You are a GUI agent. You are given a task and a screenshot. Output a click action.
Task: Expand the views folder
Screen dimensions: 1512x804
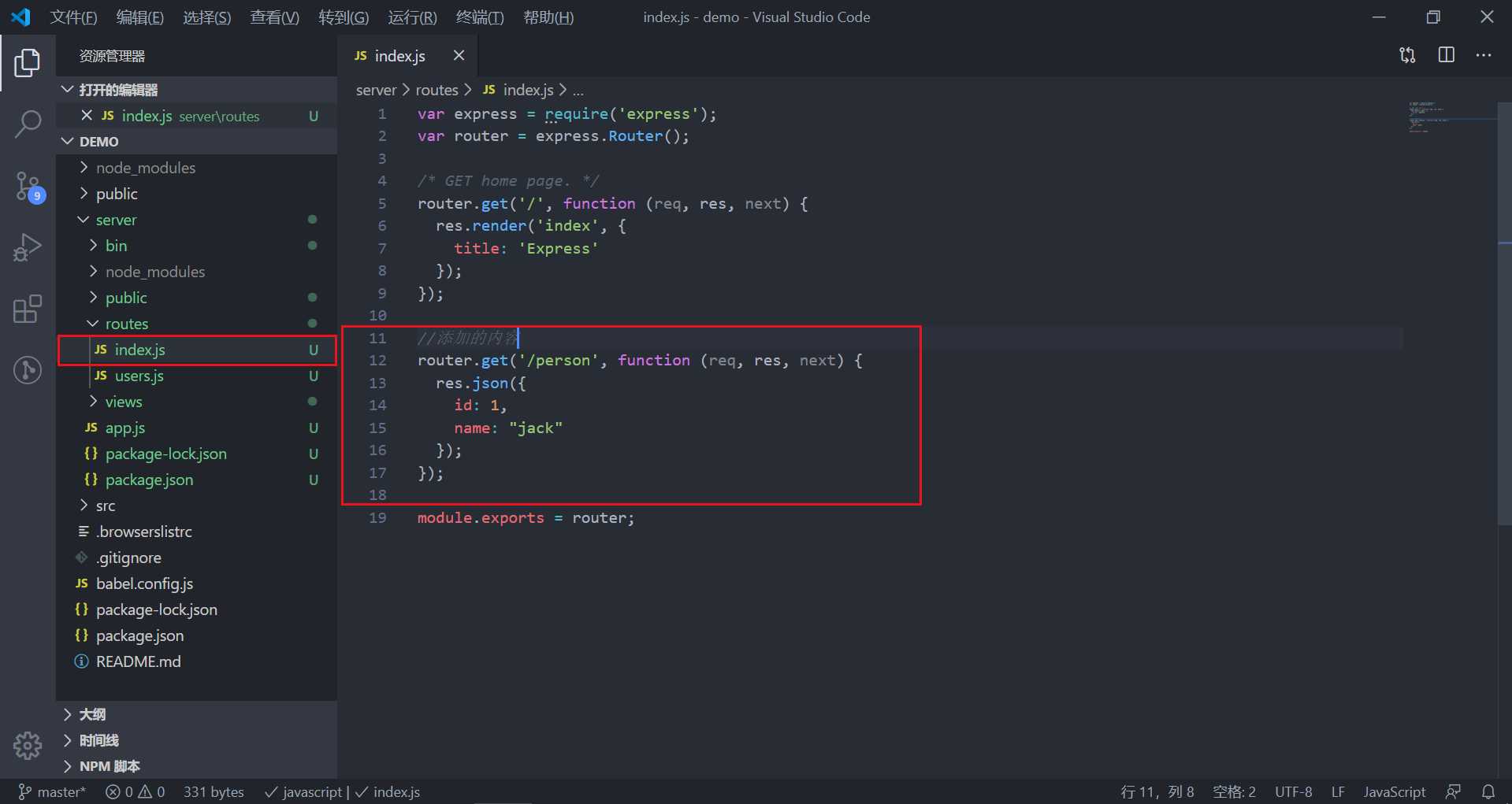pos(197,402)
